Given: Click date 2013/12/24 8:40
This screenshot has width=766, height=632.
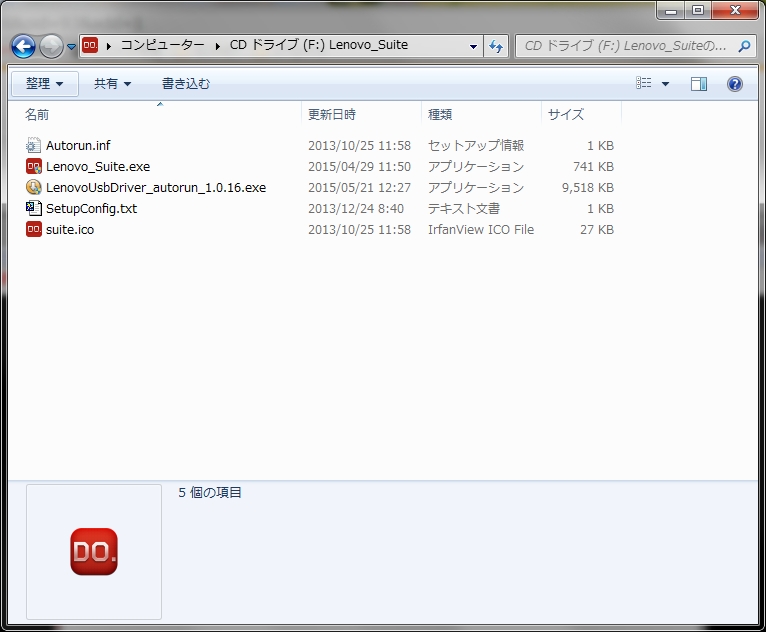Looking at the screenshot, I should click(356, 209).
